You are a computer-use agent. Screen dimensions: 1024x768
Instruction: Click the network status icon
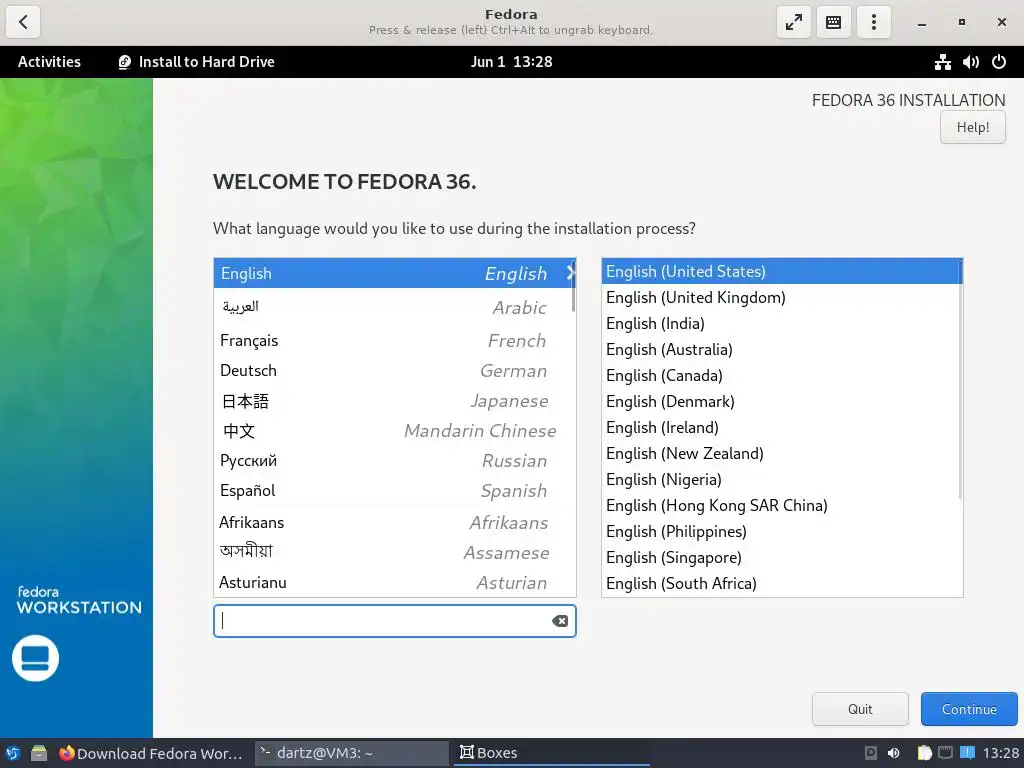[942, 62]
